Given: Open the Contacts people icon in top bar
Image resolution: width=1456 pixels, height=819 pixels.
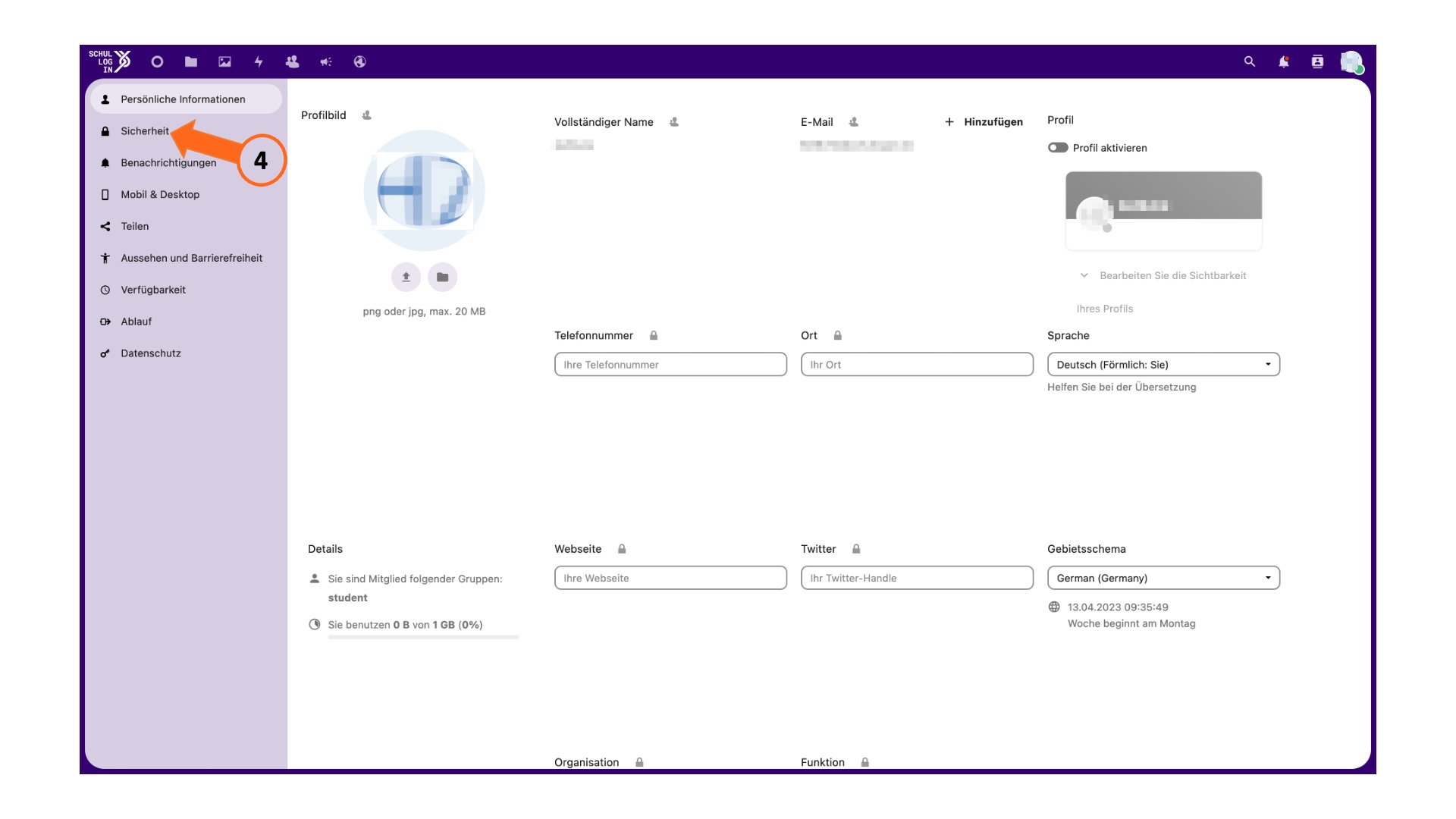Looking at the screenshot, I should [292, 61].
